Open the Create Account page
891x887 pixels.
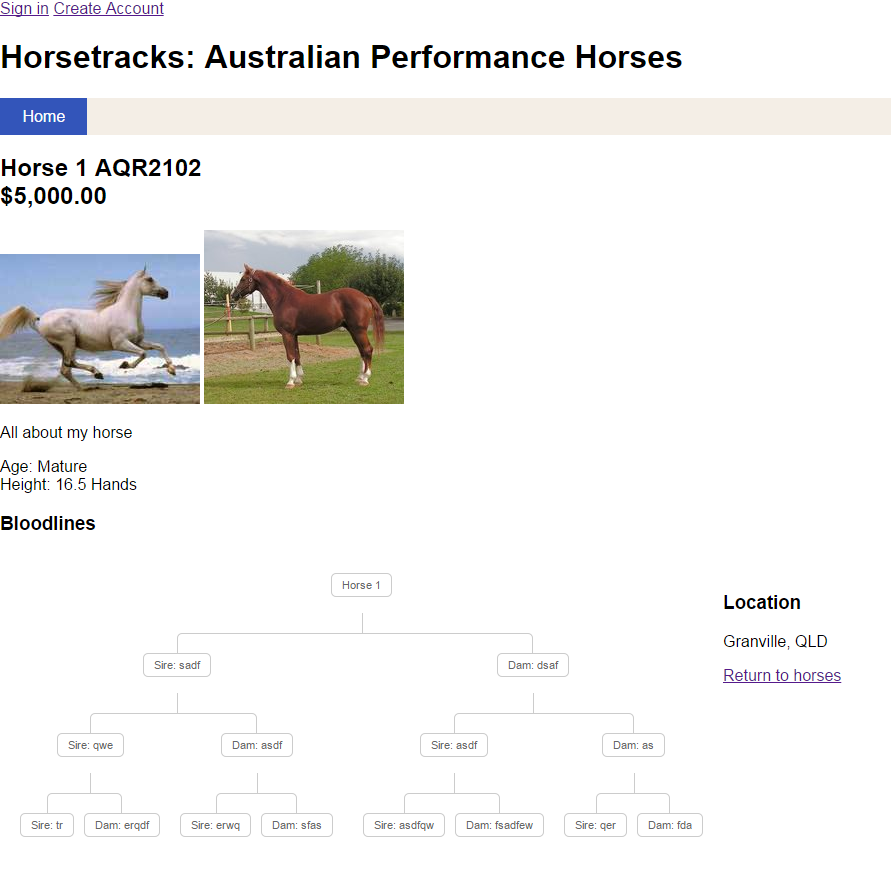pos(108,9)
